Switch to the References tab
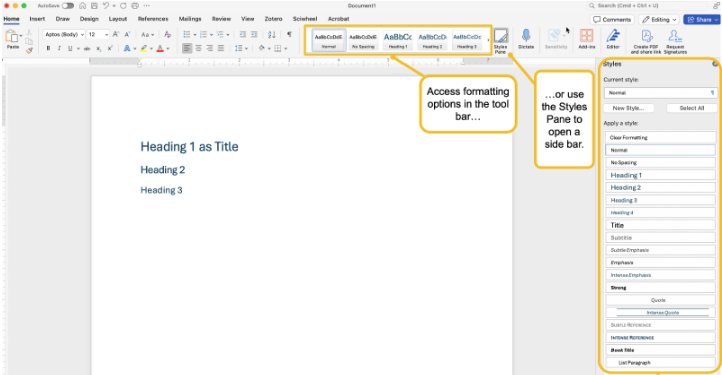Image resolution: width=722 pixels, height=375 pixels. pyautogui.click(x=153, y=19)
